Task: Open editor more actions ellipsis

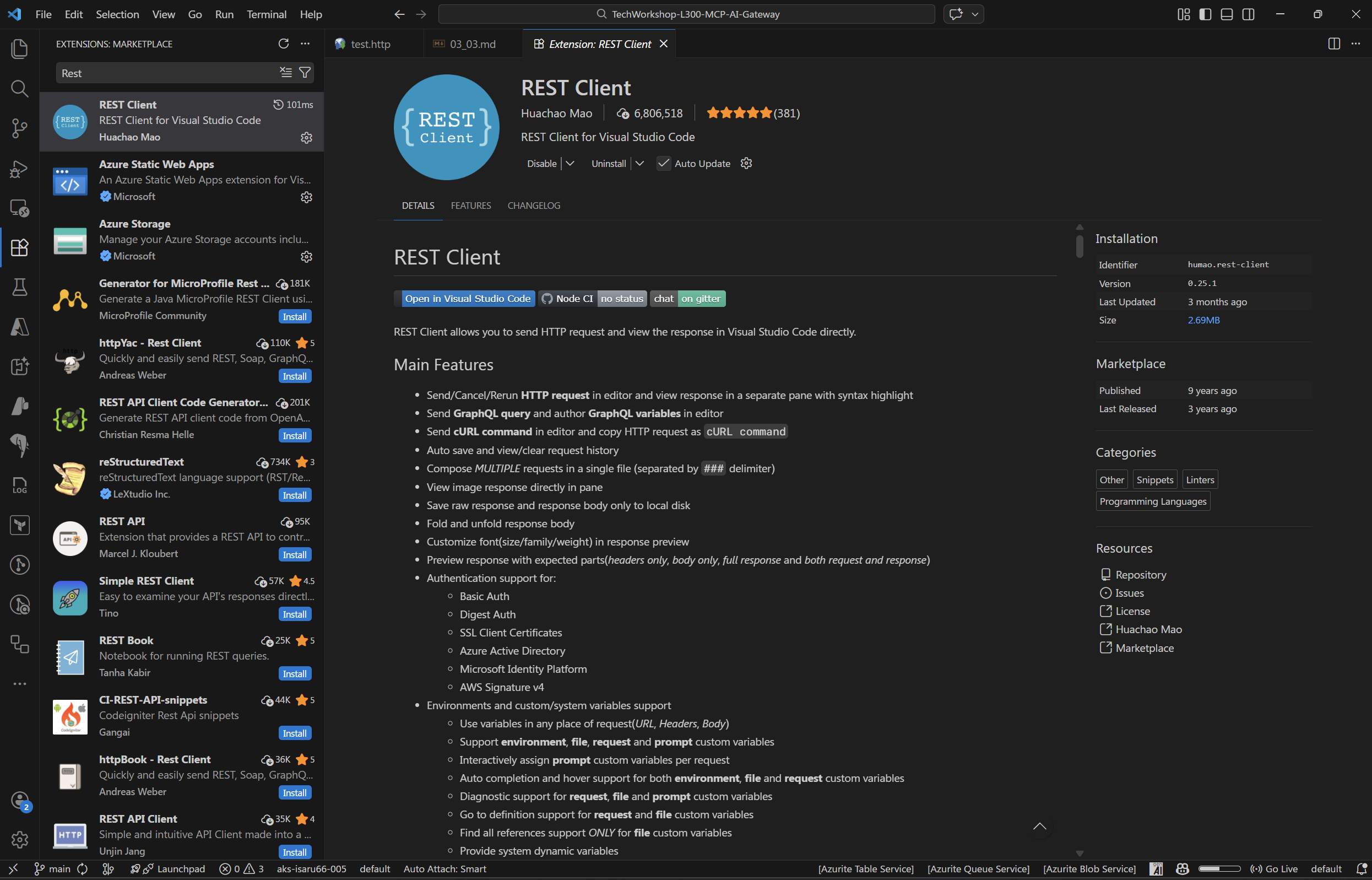Action: point(1355,44)
